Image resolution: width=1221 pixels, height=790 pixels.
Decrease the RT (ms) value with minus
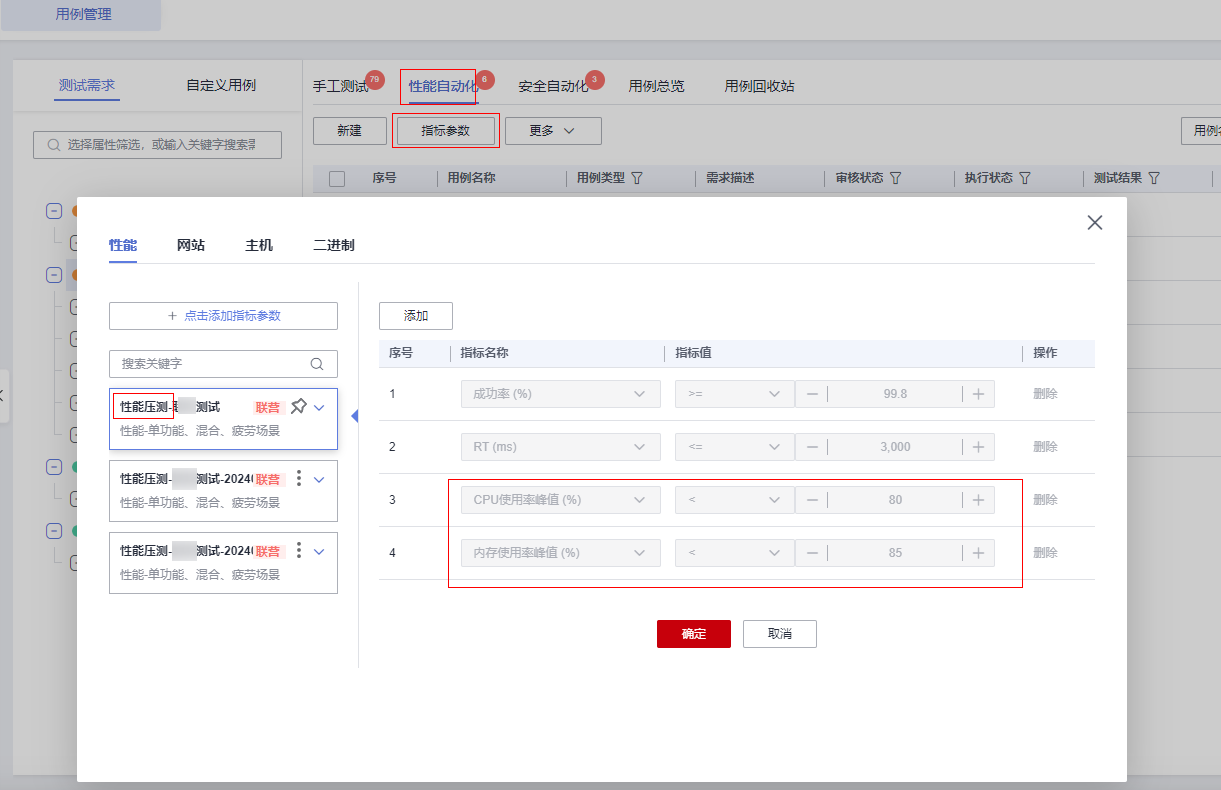pos(812,447)
